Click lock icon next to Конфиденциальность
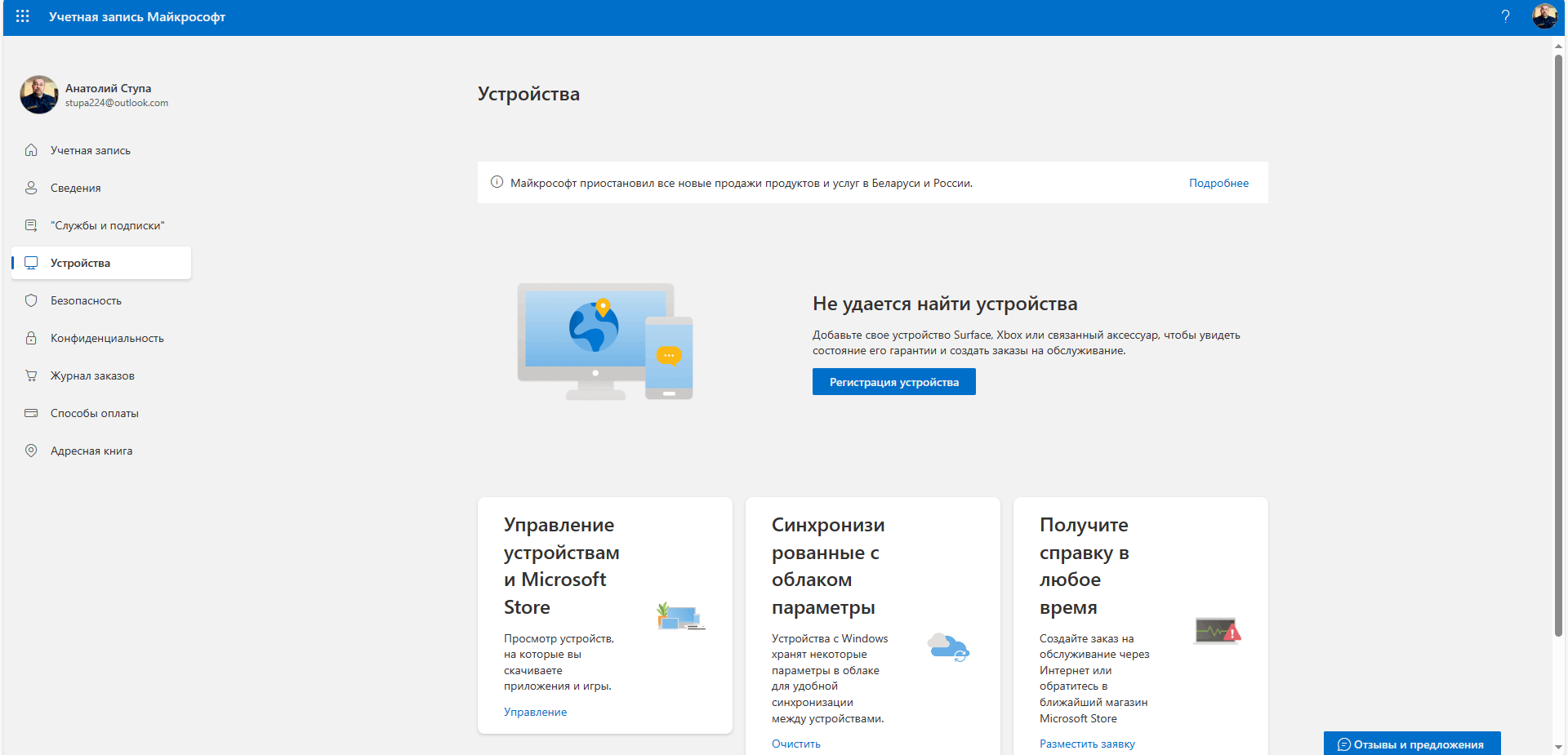The width and height of the screenshot is (1568, 755). coord(31,338)
